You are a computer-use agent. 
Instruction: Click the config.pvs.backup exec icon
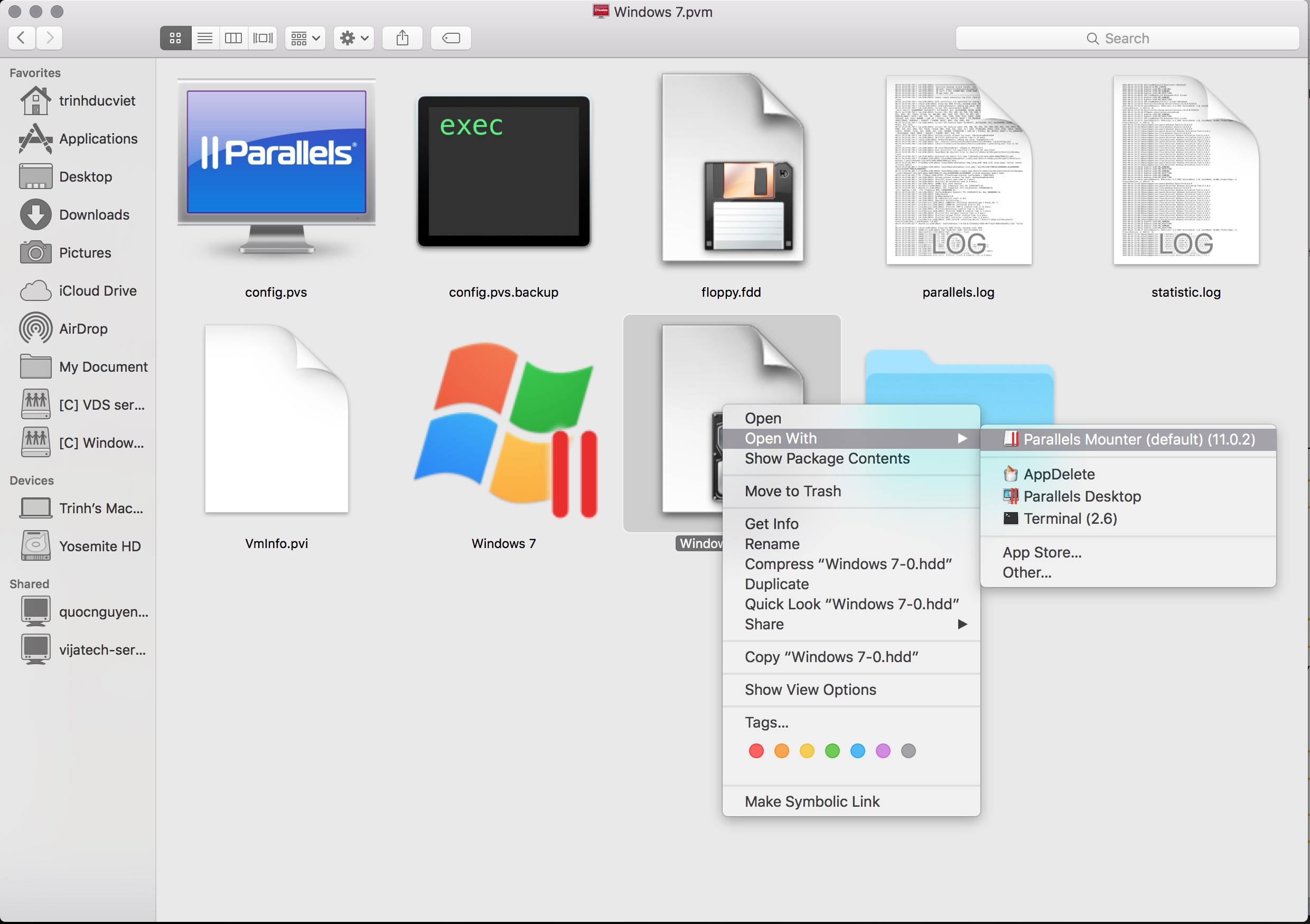click(x=504, y=169)
